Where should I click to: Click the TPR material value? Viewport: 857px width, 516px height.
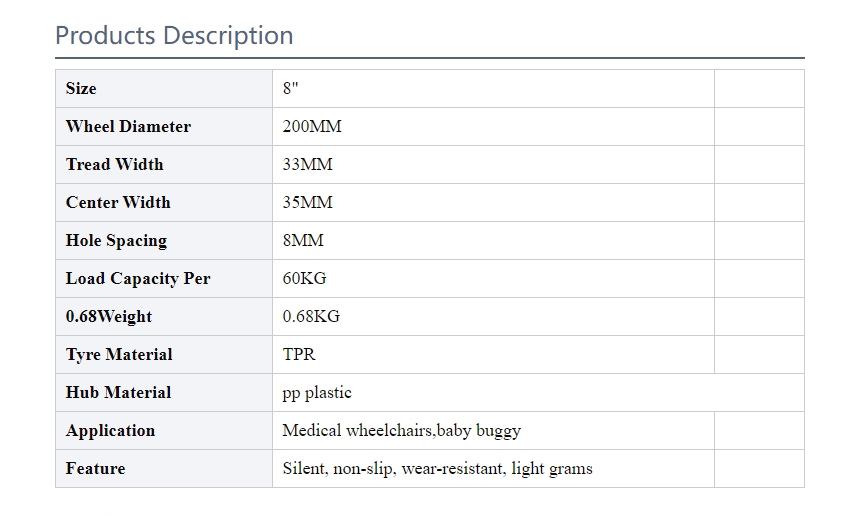click(299, 354)
